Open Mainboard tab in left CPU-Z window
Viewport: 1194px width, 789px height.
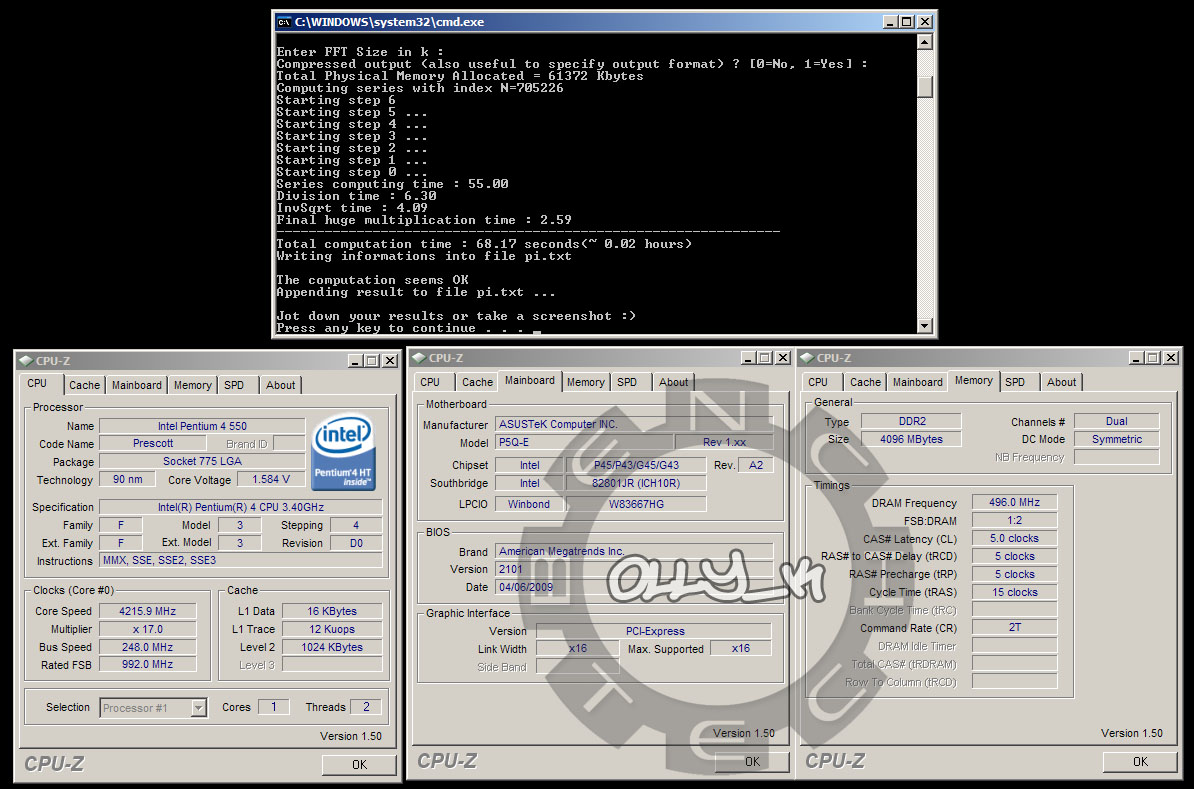[136, 385]
